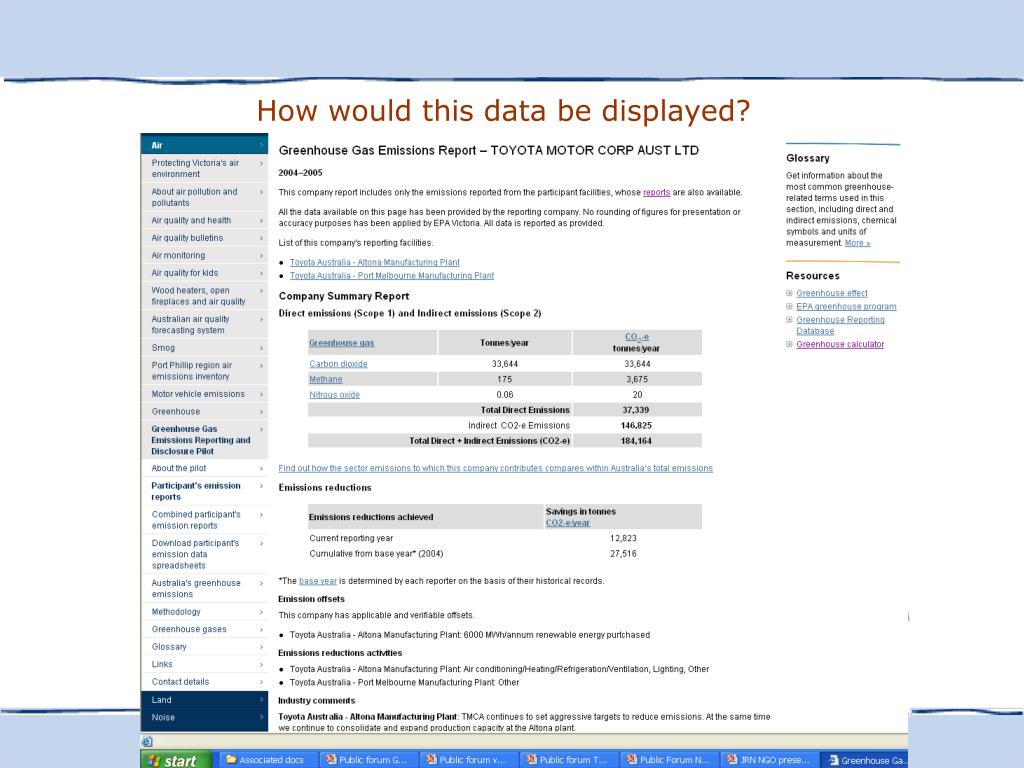1024x768 pixels.
Task: Open Greenhouse Reporting Database link
Action: [x=840, y=325]
